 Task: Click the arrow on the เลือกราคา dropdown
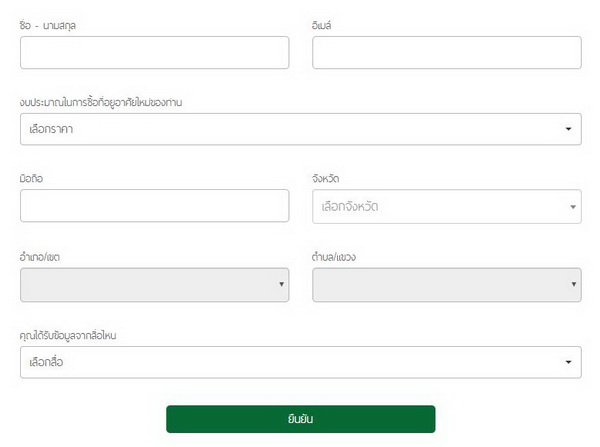click(x=568, y=129)
